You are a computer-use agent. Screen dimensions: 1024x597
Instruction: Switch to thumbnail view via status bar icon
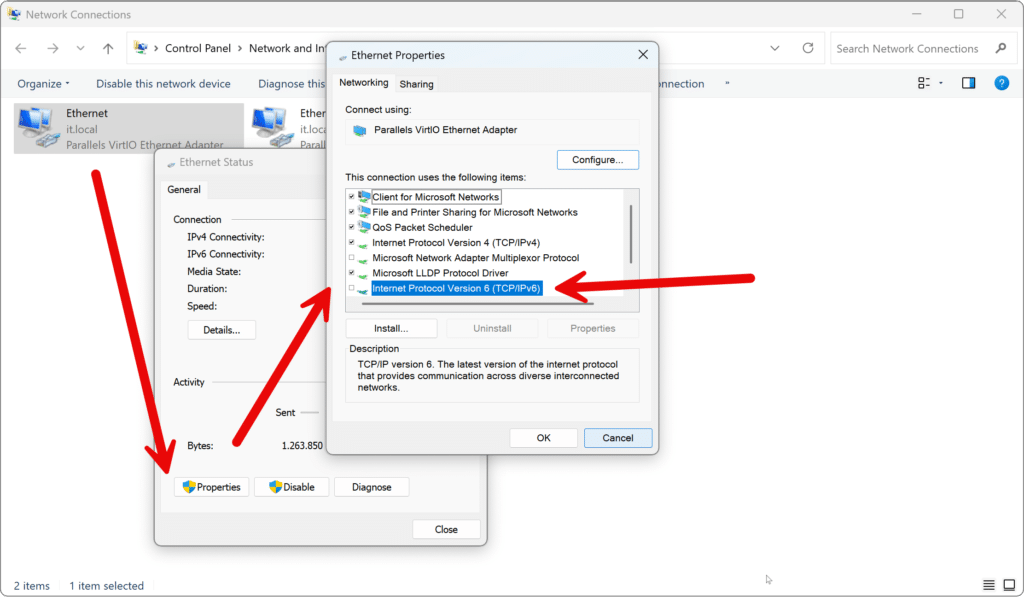[1009, 584]
